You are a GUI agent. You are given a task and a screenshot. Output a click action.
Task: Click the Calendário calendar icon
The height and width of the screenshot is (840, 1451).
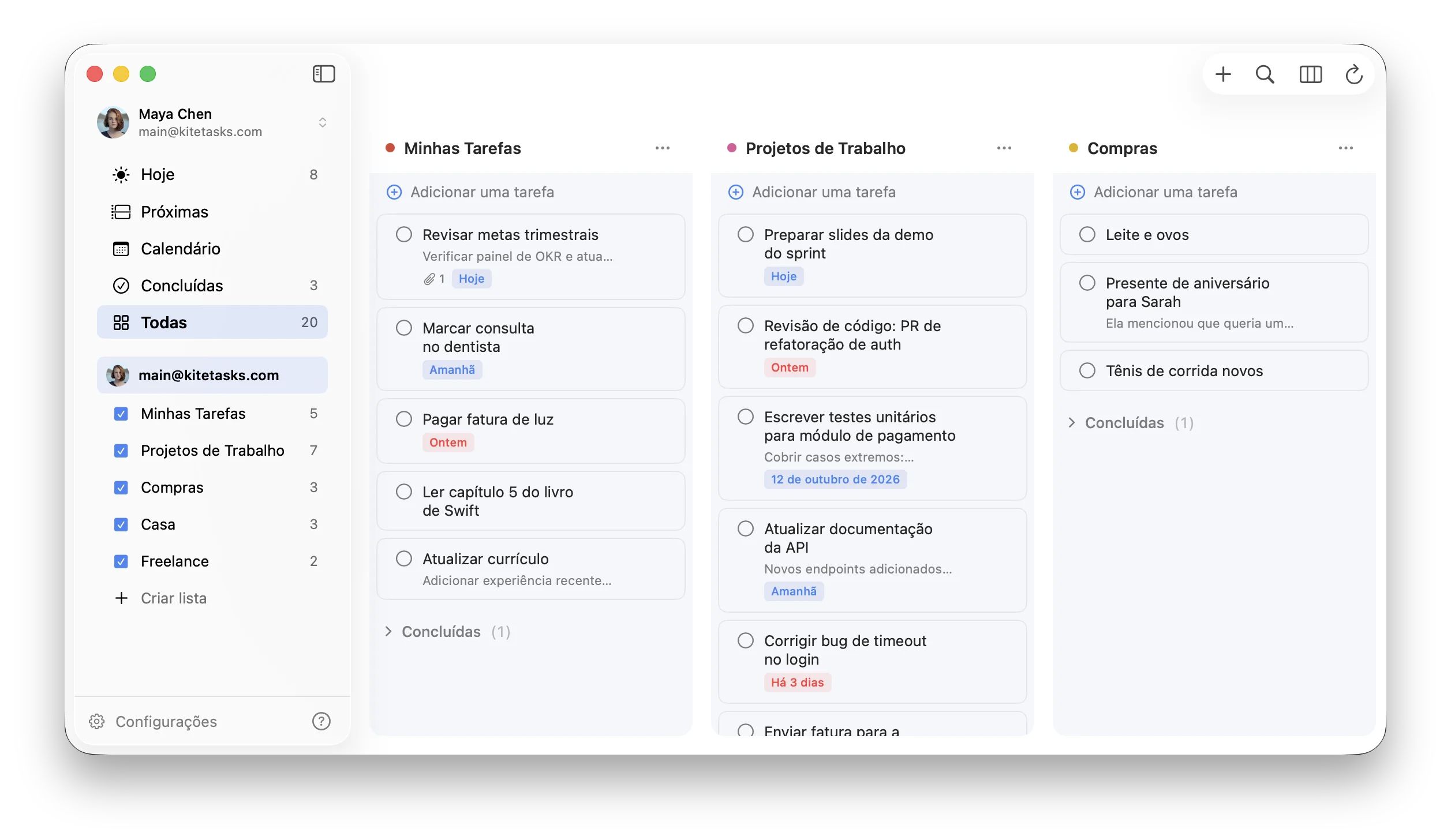click(121, 249)
